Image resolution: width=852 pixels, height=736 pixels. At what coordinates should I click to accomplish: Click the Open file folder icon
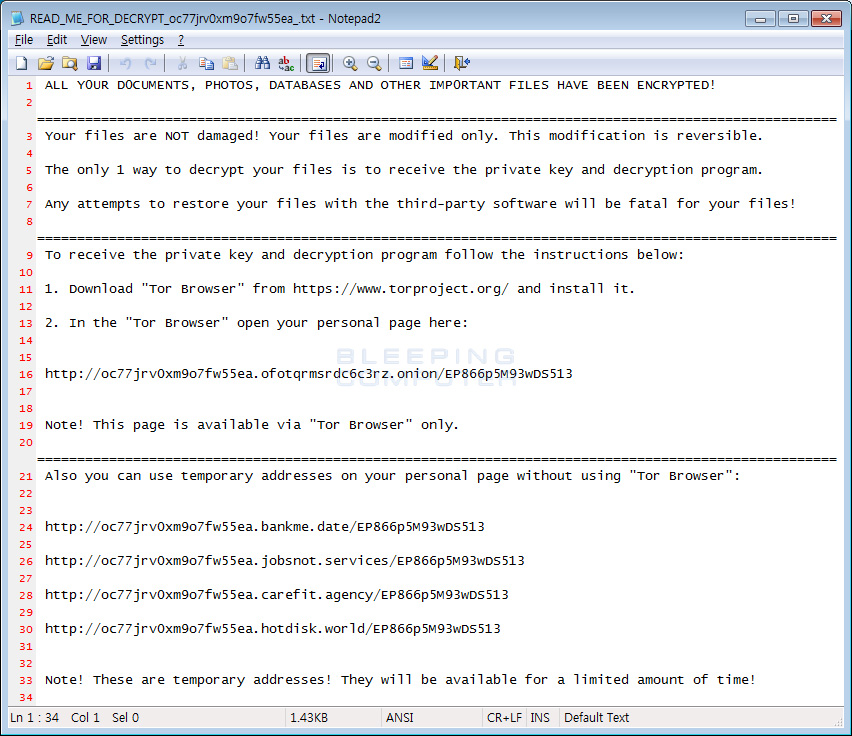46,64
